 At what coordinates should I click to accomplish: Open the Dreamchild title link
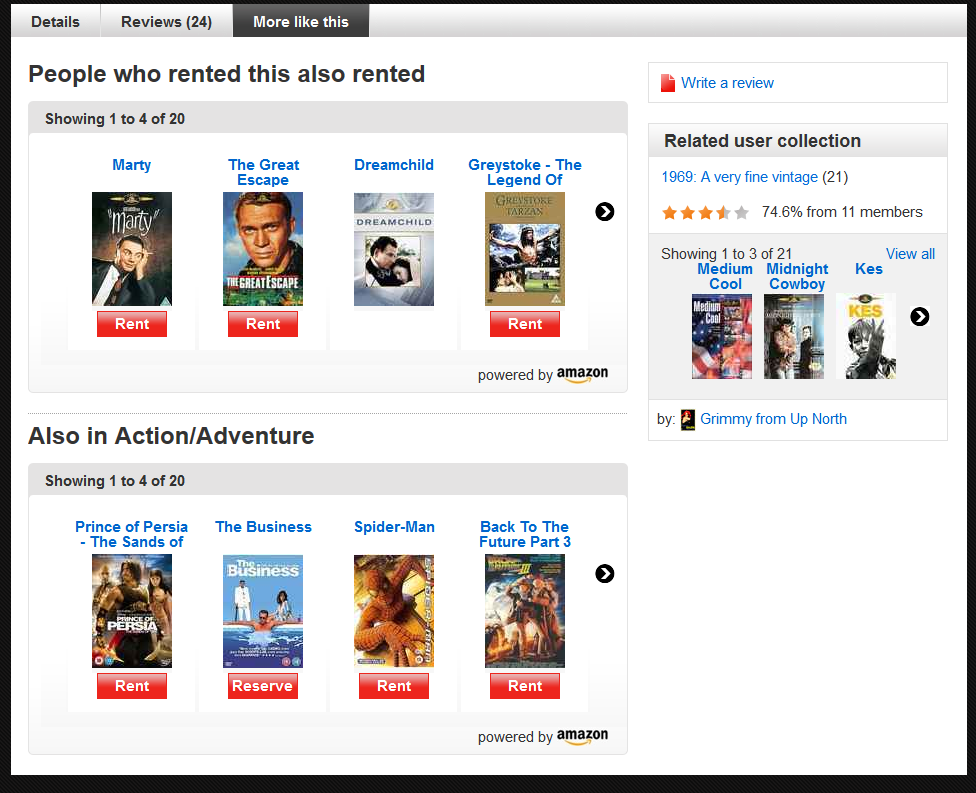(394, 165)
